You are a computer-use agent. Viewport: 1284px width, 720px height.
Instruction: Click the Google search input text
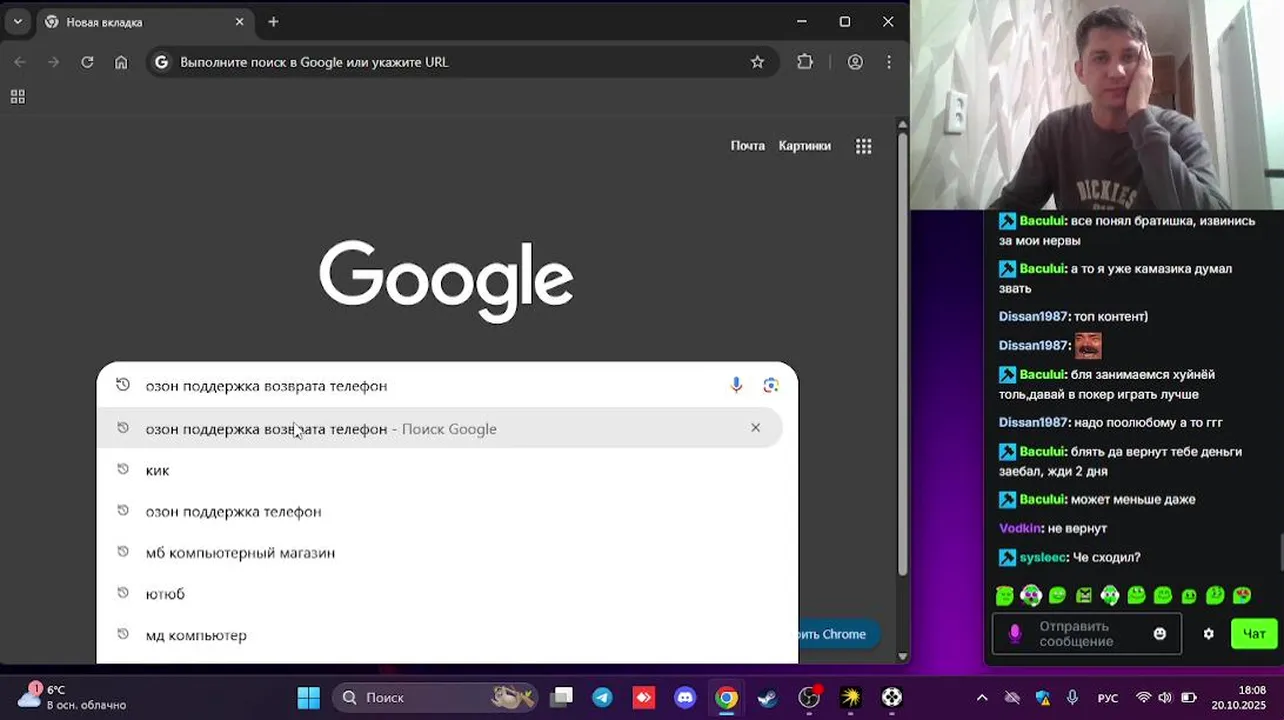point(266,386)
